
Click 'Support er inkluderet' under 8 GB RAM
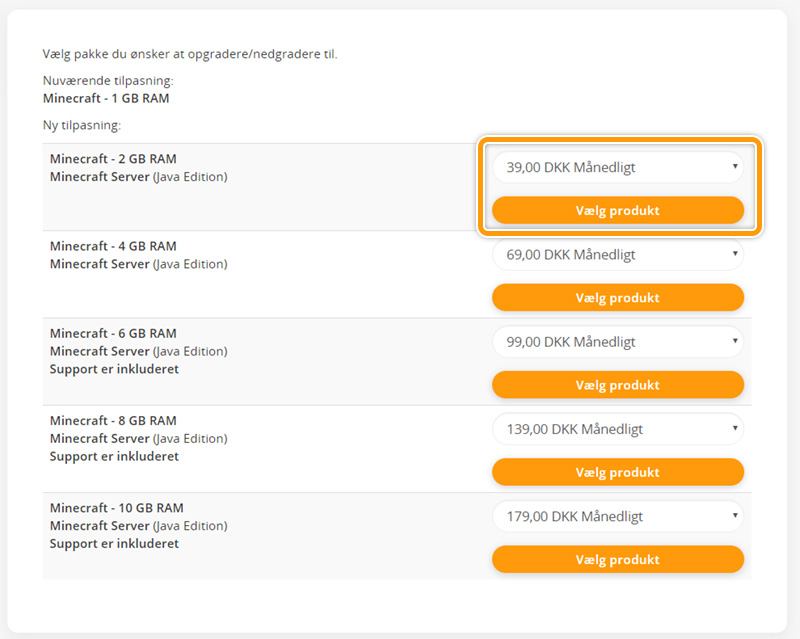[x=114, y=456]
